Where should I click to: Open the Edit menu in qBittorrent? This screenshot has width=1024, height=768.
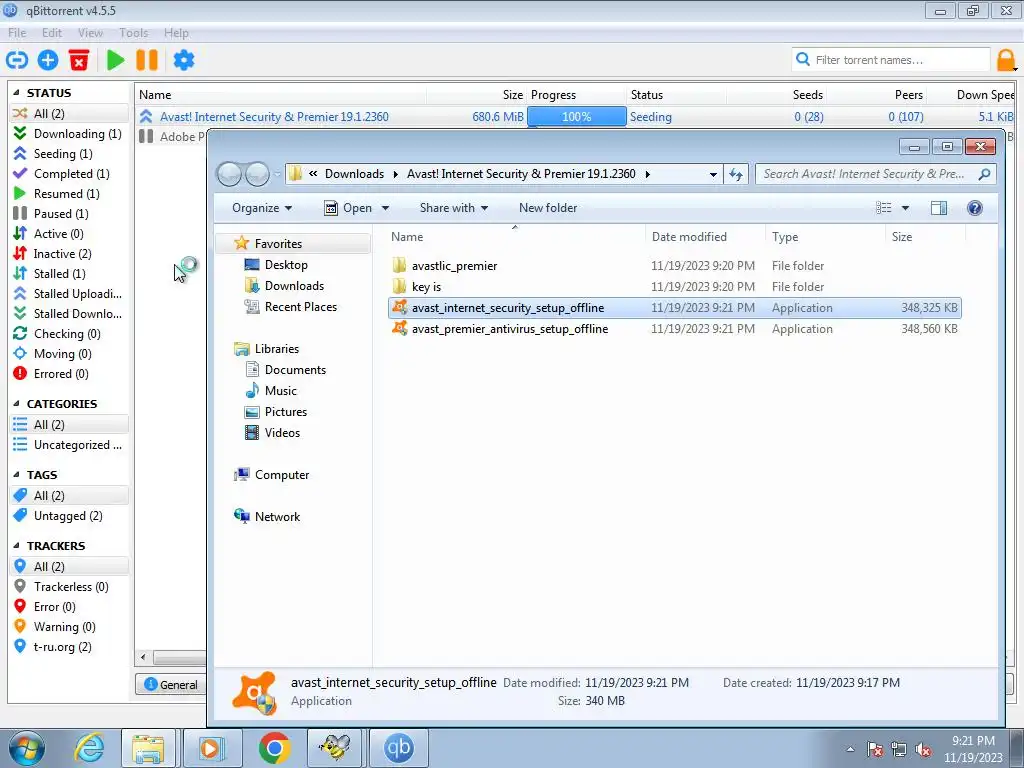[x=52, y=33]
